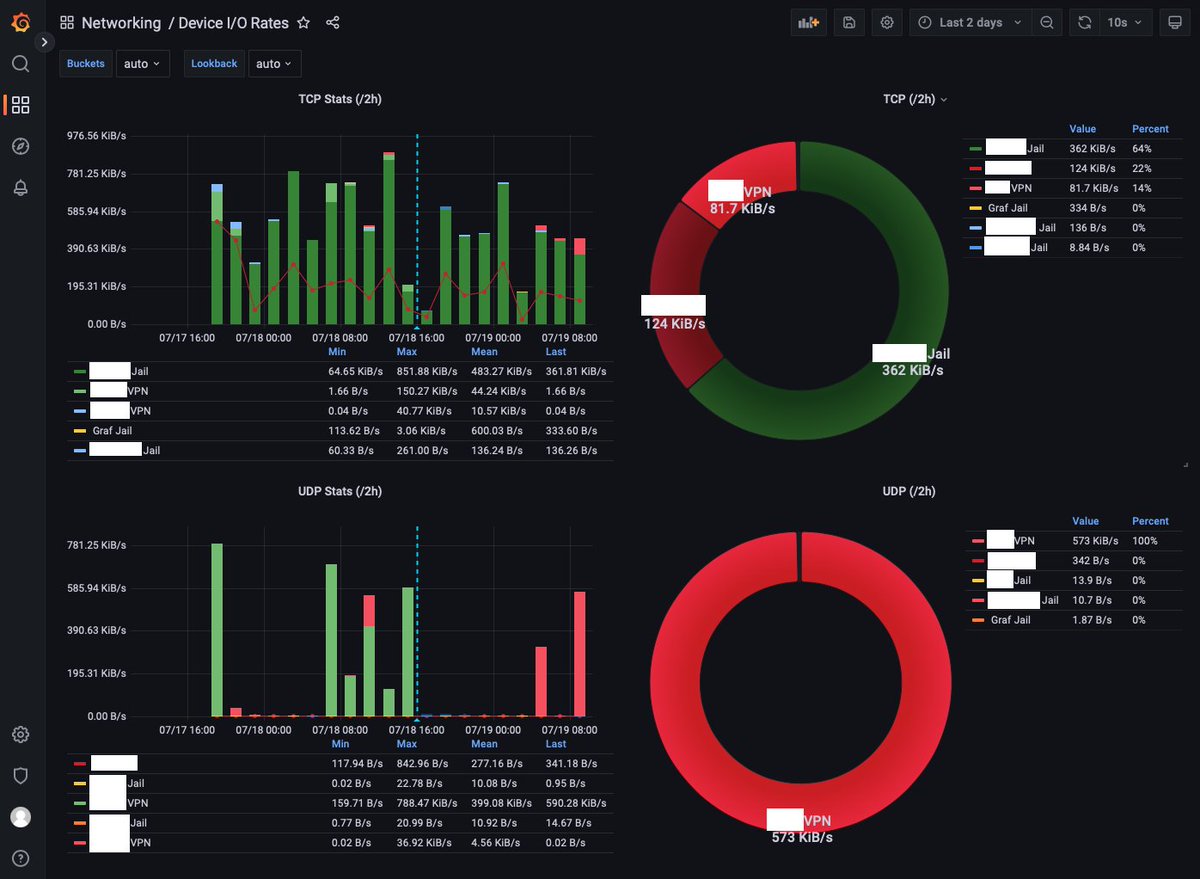This screenshot has height=879, width=1200.
Task: Open the Grafana home logo
Action: pyautogui.click(x=20, y=22)
